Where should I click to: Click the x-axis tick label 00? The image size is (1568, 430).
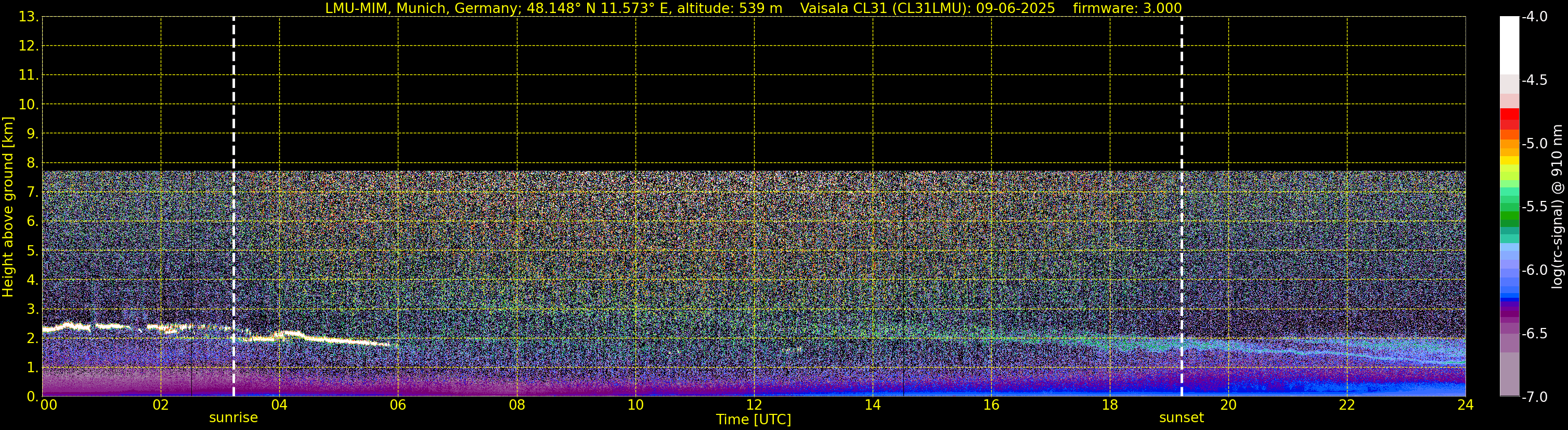pos(48,405)
